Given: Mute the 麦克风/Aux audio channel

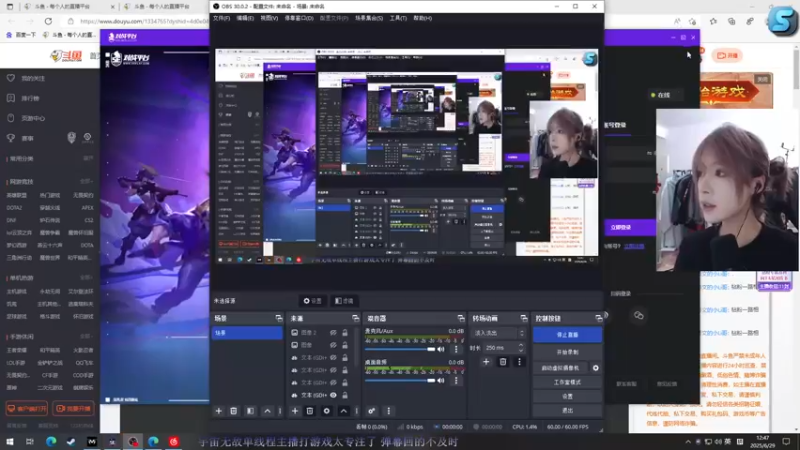Looking at the screenshot, I should click(x=441, y=349).
